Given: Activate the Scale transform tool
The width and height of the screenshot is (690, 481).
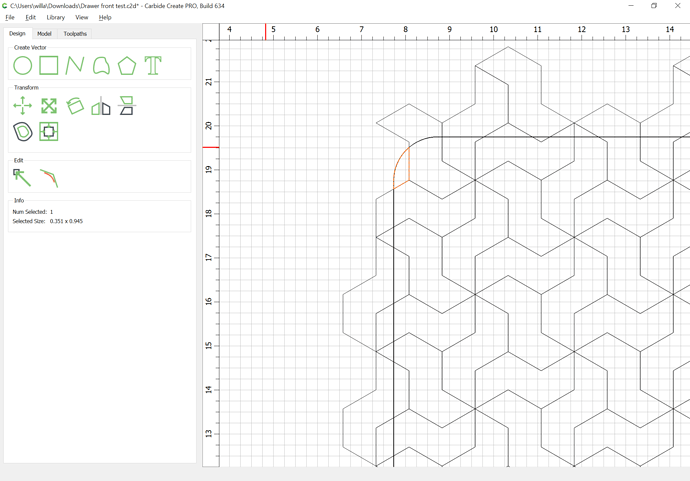Looking at the screenshot, I should tap(48, 106).
